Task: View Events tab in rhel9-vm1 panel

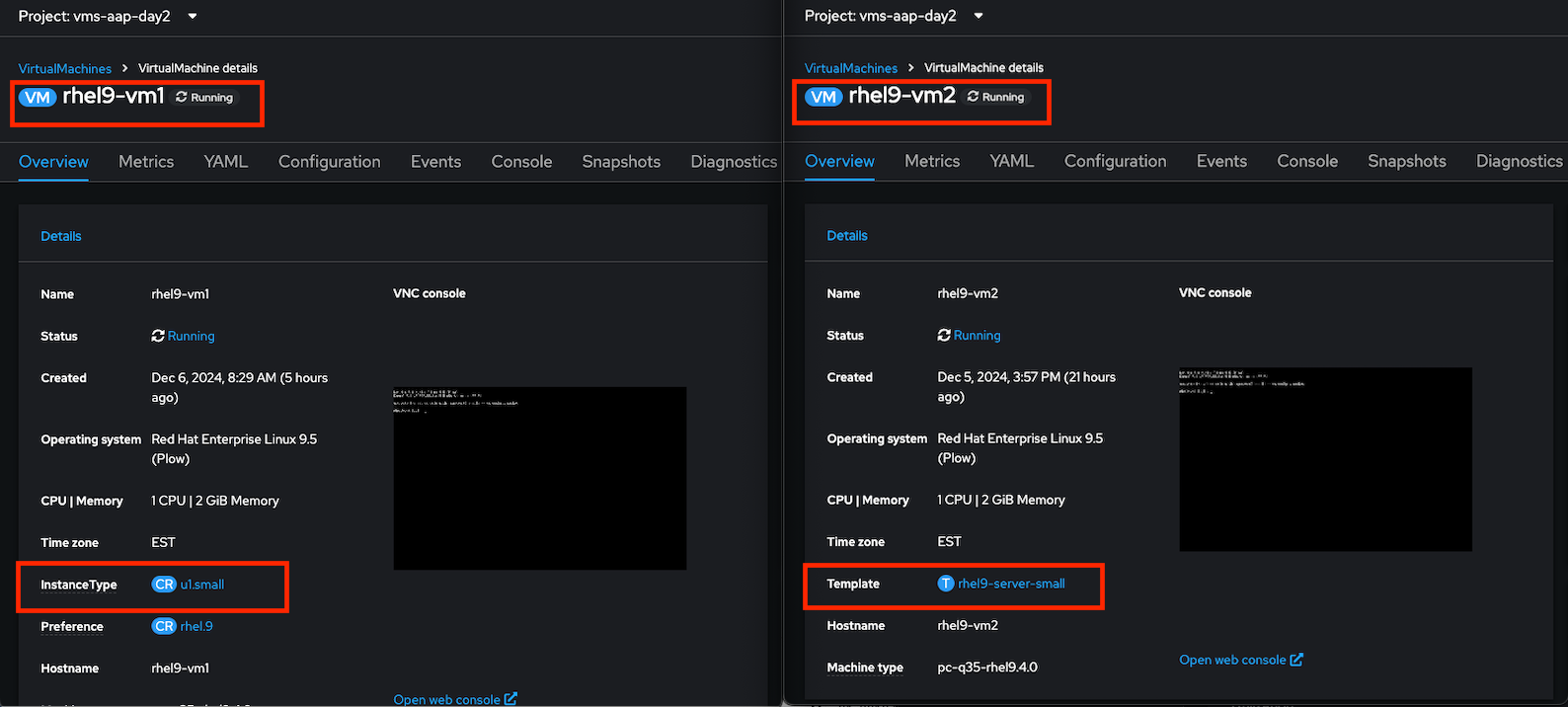Action: pyautogui.click(x=435, y=161)
